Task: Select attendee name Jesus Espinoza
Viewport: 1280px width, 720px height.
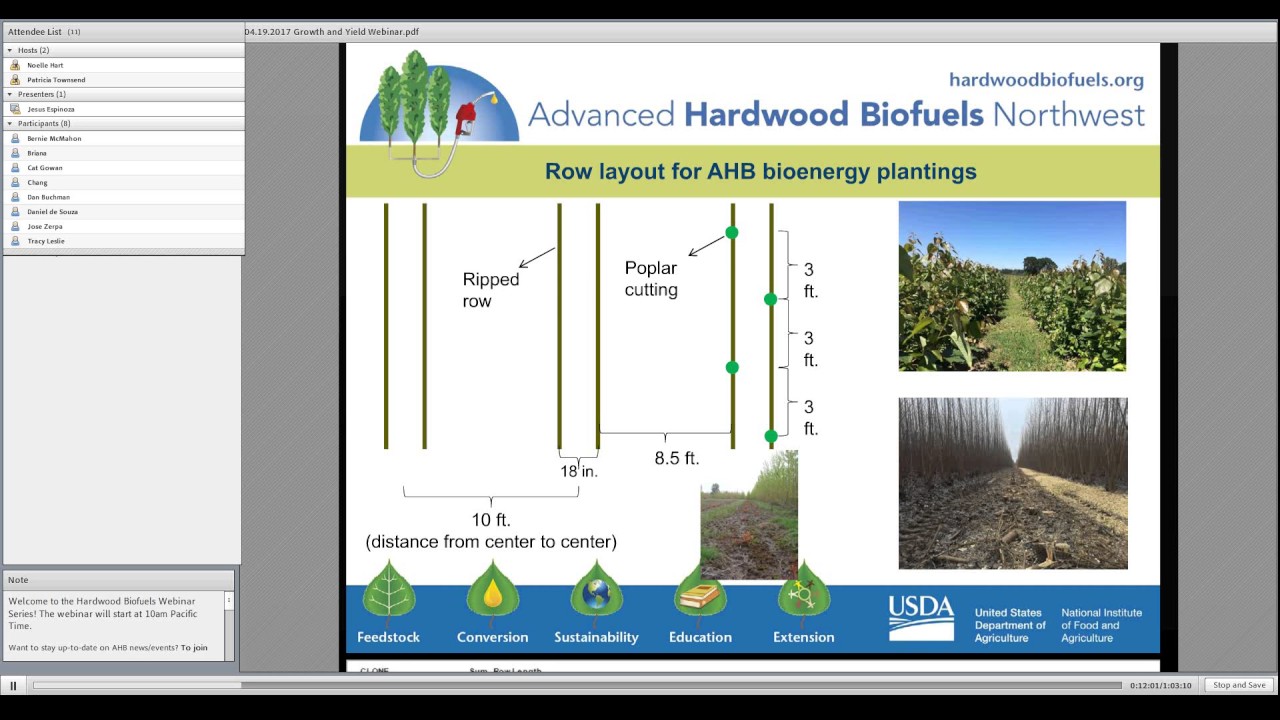Action: click(51, 109)
